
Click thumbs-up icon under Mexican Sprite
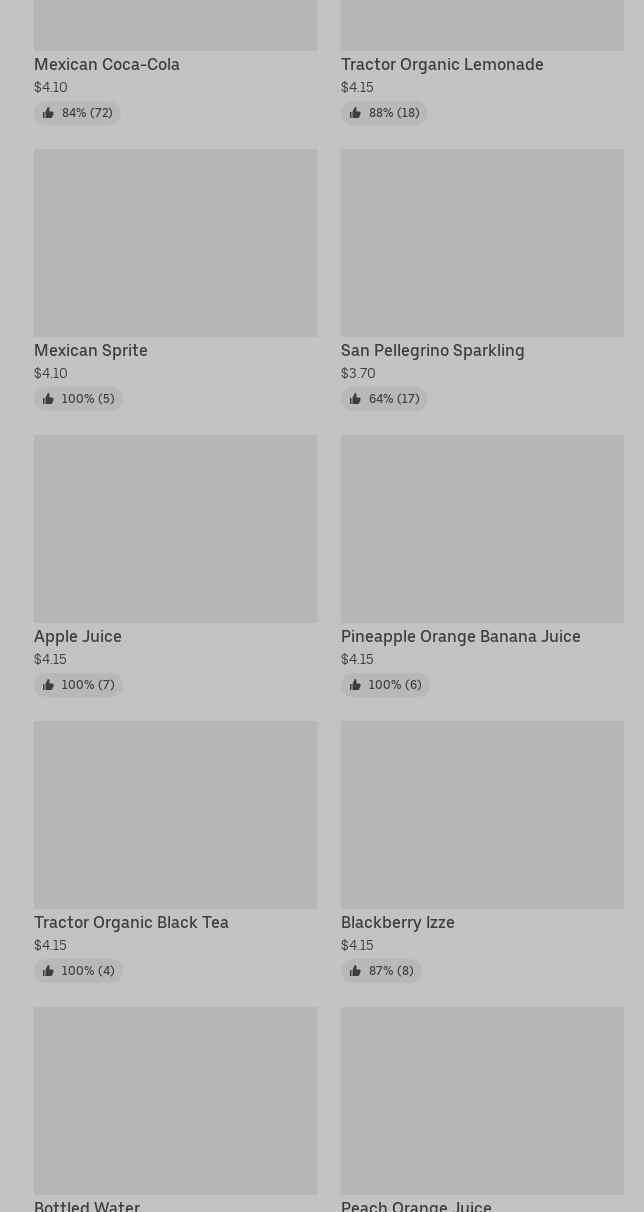48,399
